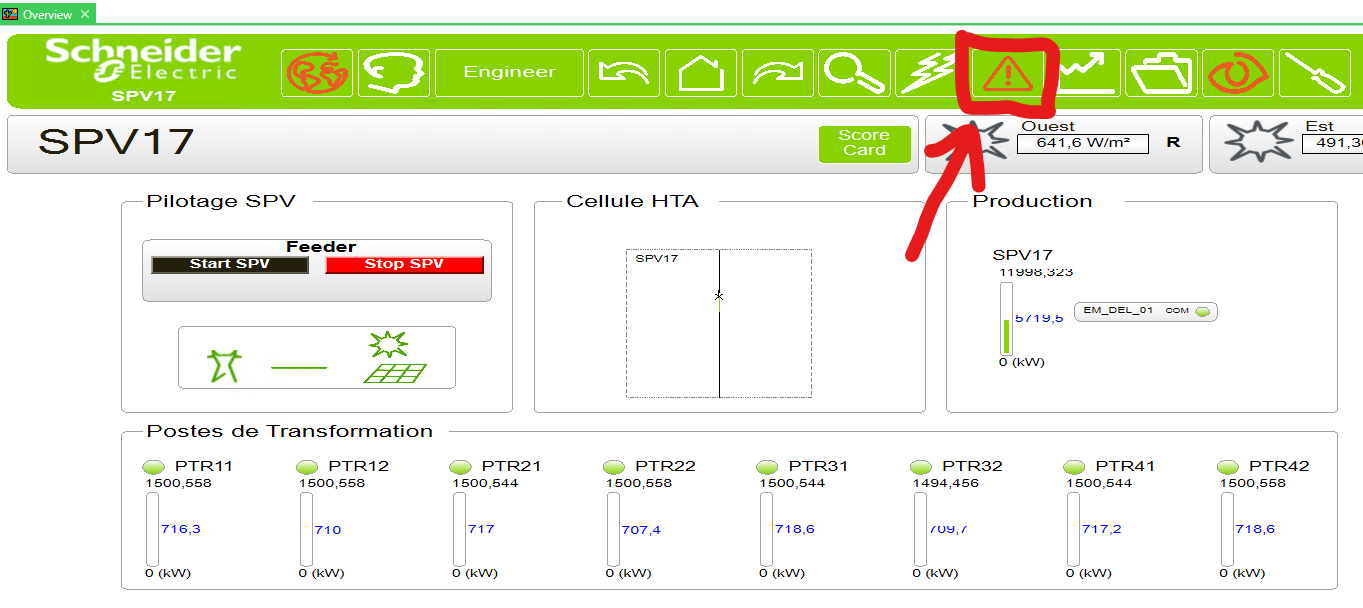Open the alarms warning triangle icon
Image resolution: width=1363 pixels, height=608 pixels.
coord(1008,73)
